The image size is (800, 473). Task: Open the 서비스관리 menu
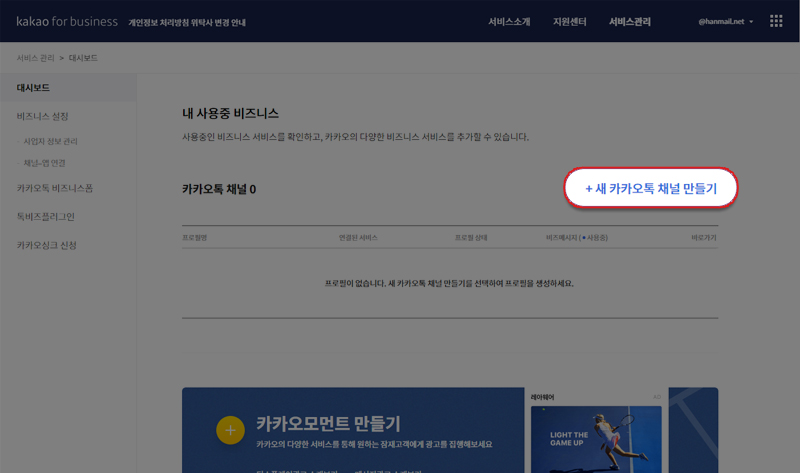(x=630, y=21)
